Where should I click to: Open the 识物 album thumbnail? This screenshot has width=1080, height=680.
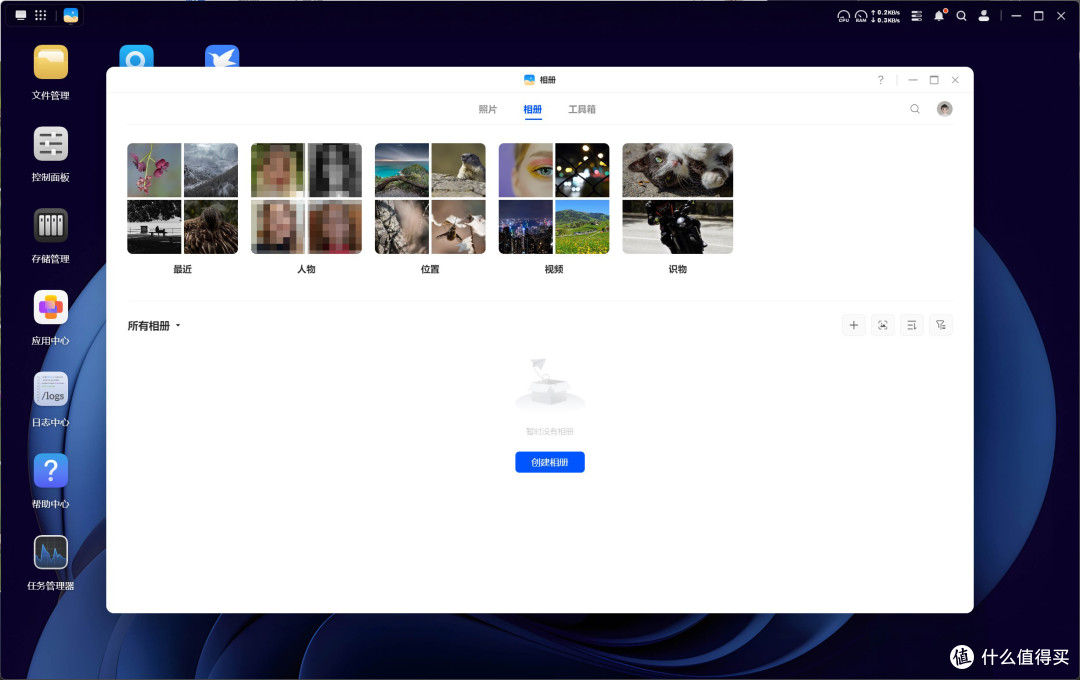click(678, 198)
